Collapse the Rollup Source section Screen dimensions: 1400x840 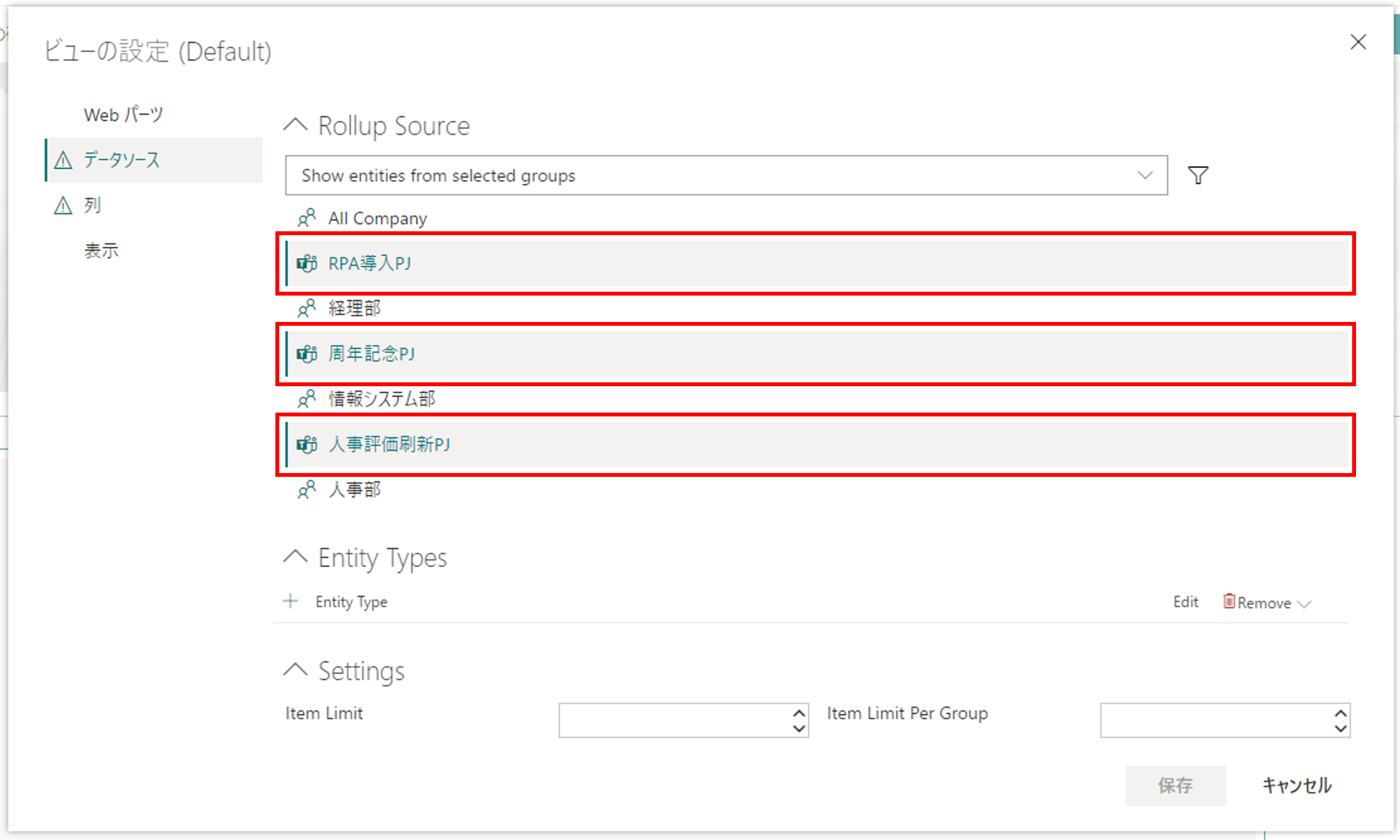click(x=296, y=125)
